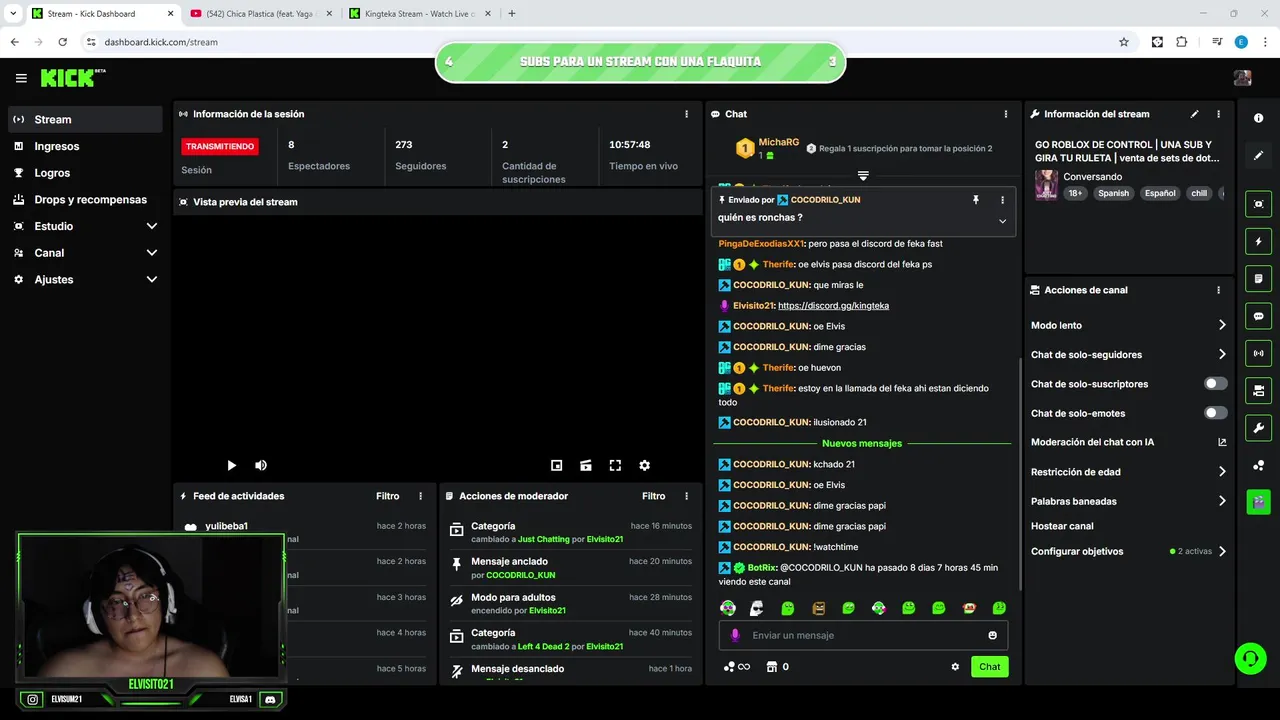Open Información de la sesión three-dot menu
1280x720 pixels.
(x=686, y=114)
